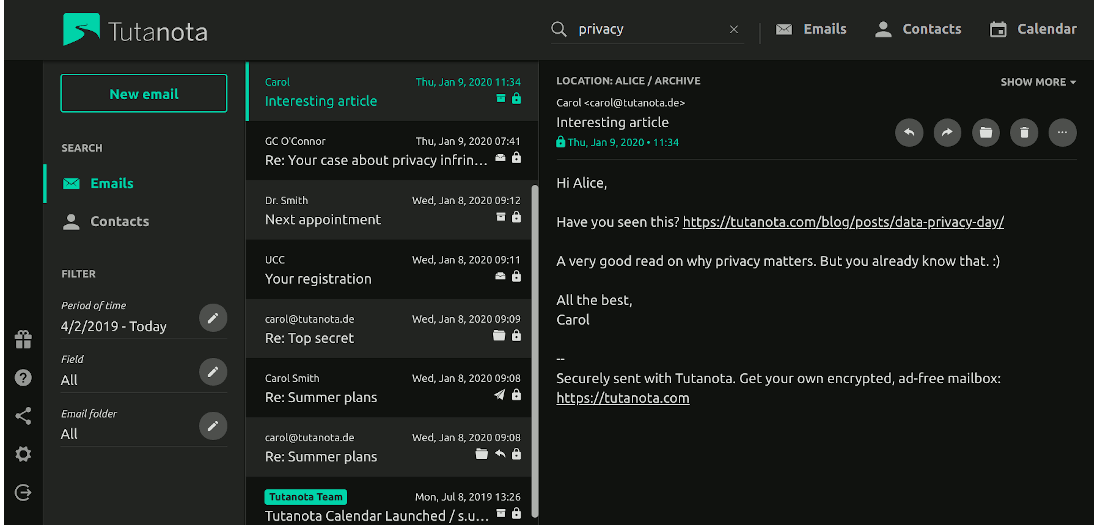Reply to Carol's email with the reply icon
Image resolution: width=1100 pixels, height=531 pixels.
tap(909, 132)
